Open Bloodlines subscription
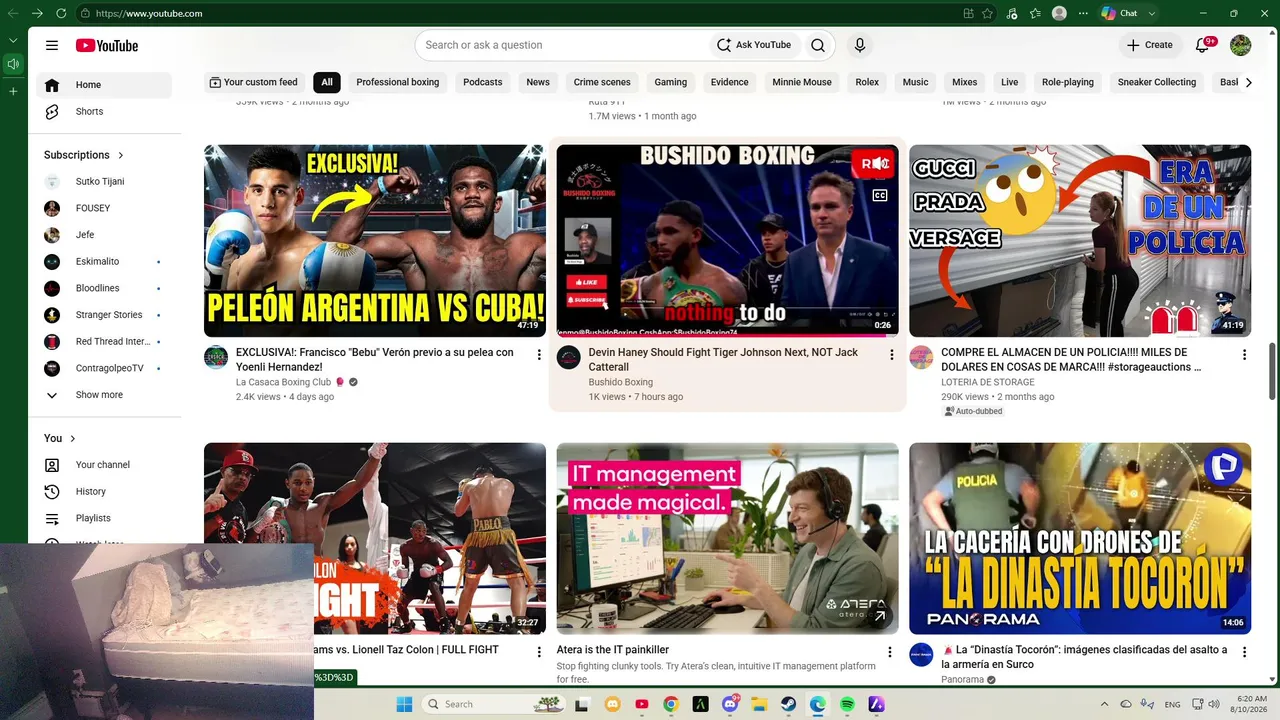The width and height of the screenshot is (1280, 720). [x=104, y=288]
